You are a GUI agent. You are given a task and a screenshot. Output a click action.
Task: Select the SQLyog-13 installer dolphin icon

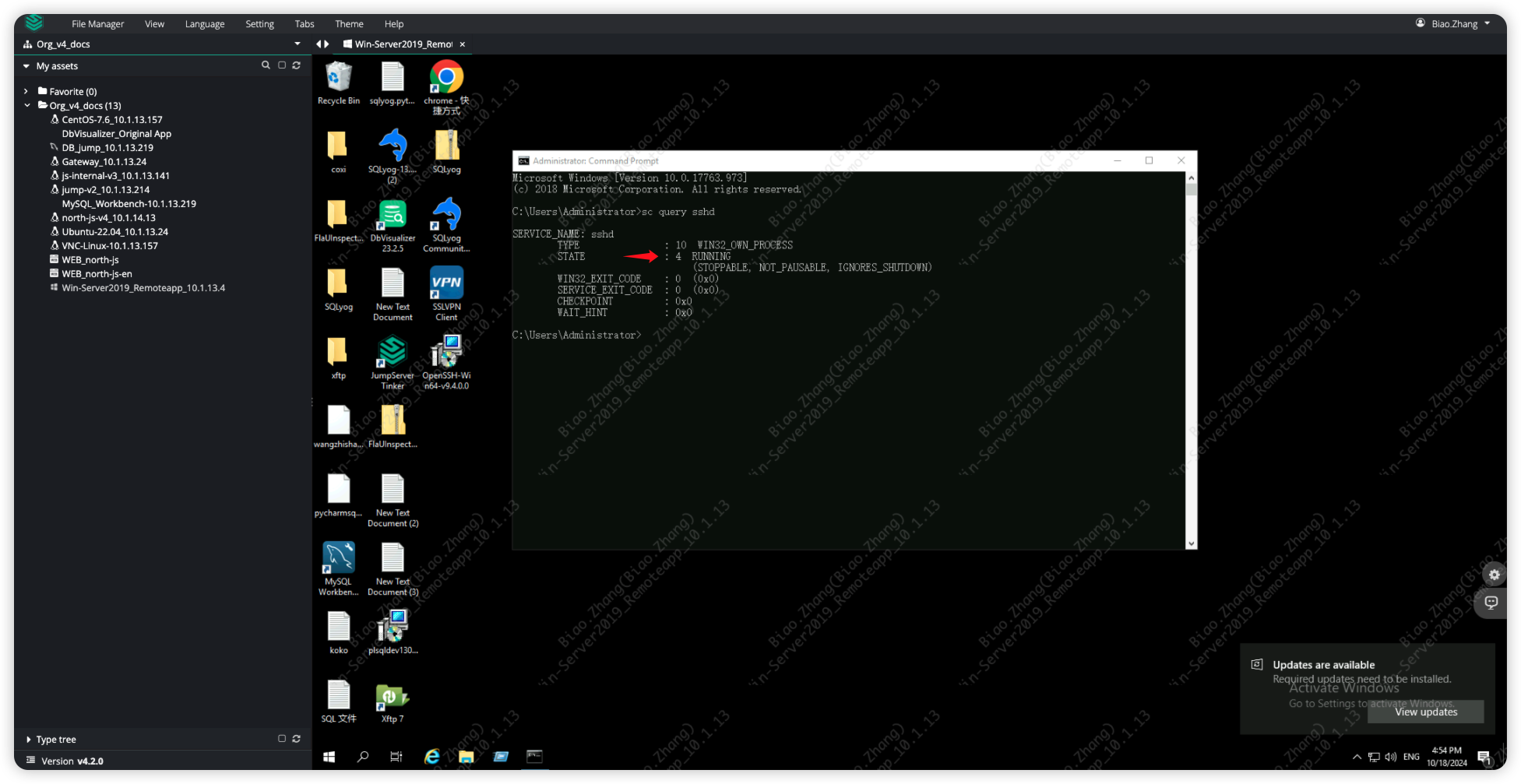[x=392, y=156]
